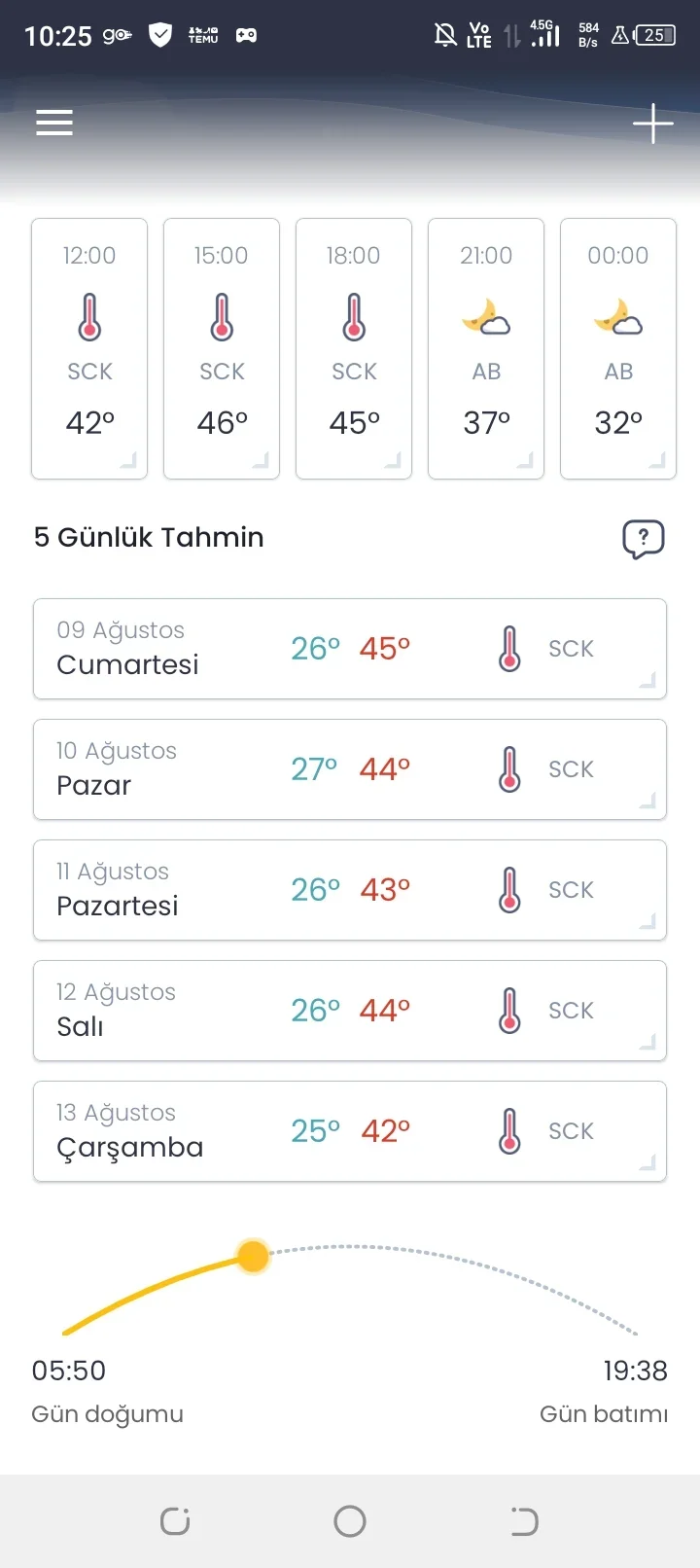700x1568 pixels.
Task: Open the 10 Ağustos Pazar forecast
Action: tap(350, 769)
